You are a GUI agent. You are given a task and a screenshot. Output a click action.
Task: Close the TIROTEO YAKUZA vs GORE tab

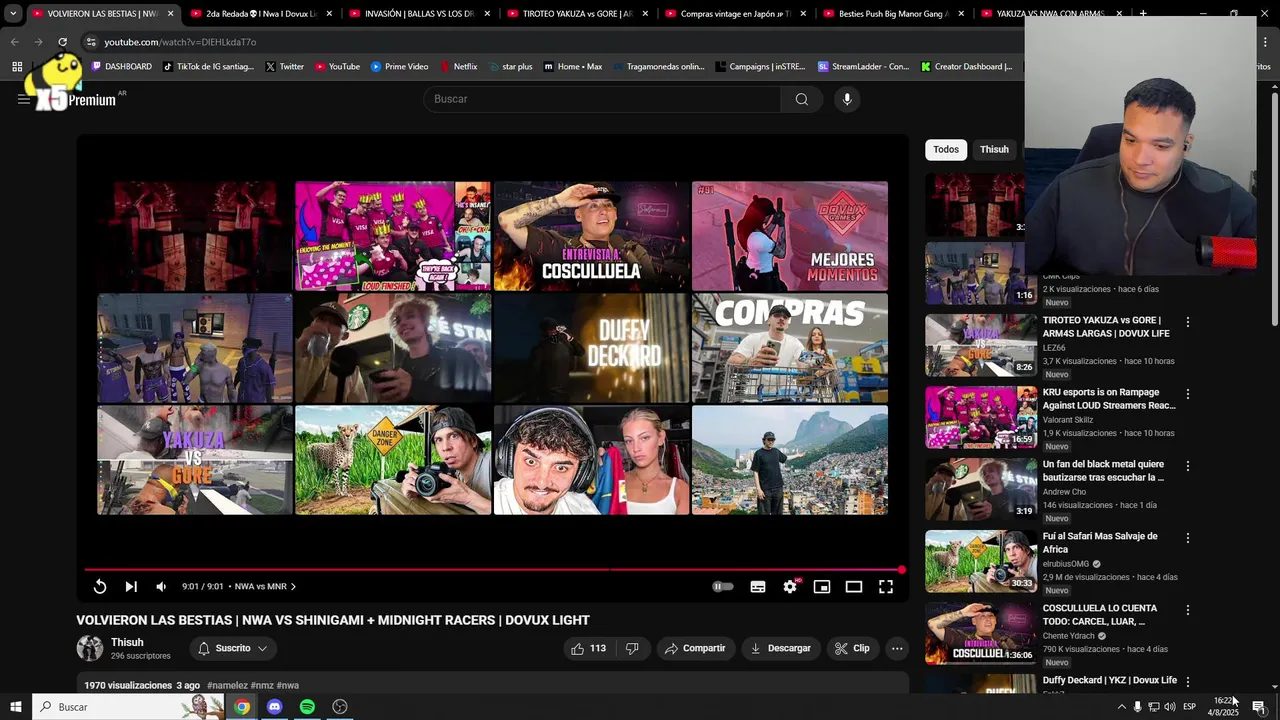(x=645, y=14)
